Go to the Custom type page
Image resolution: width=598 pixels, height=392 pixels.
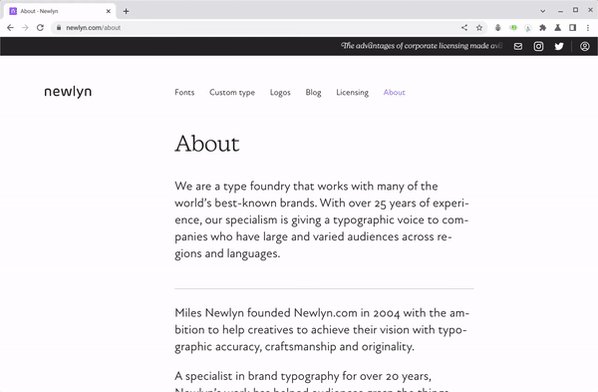[x=232, y=92]
